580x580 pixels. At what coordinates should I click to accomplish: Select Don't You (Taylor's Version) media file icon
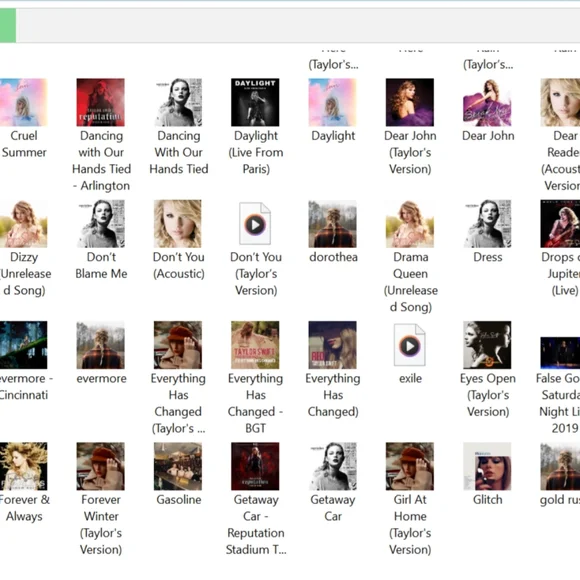(x=255, y=223)
